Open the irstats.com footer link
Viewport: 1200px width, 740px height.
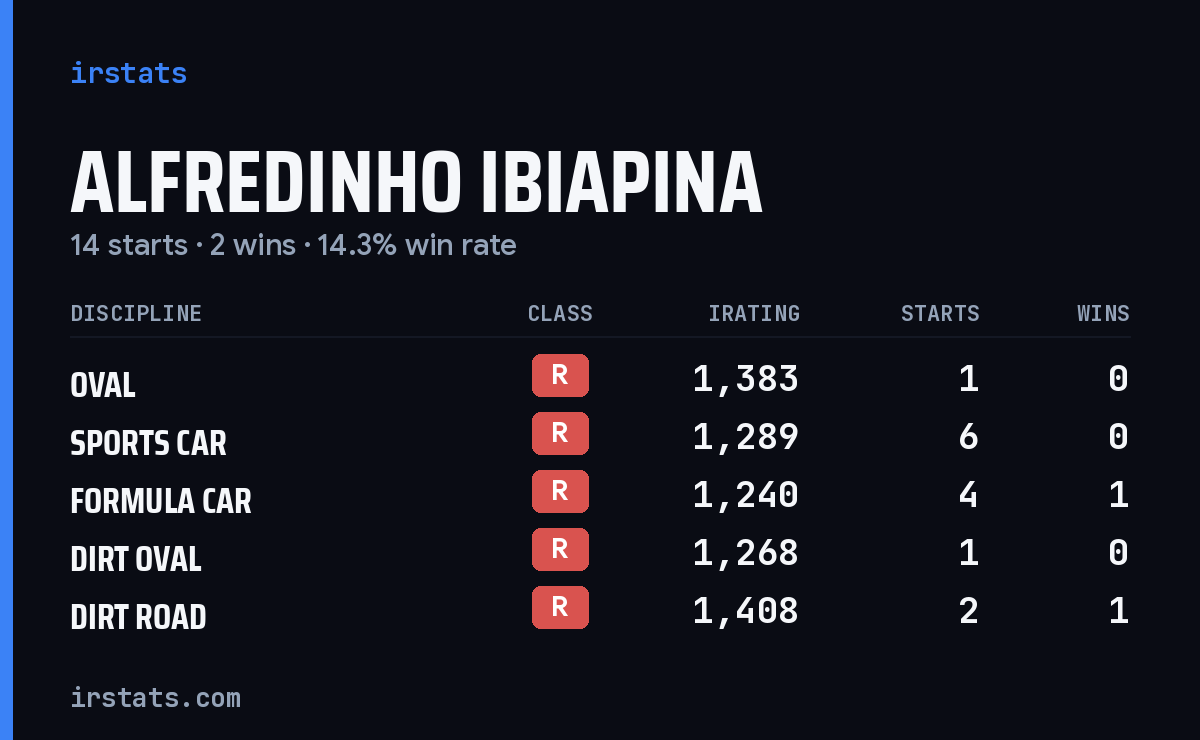[x=156, y=697]
